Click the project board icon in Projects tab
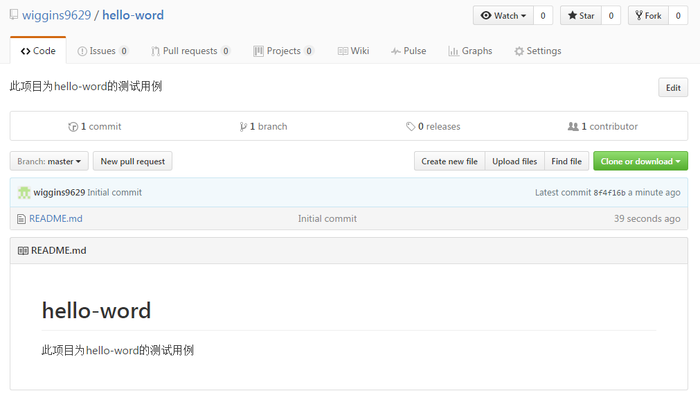 258,51
